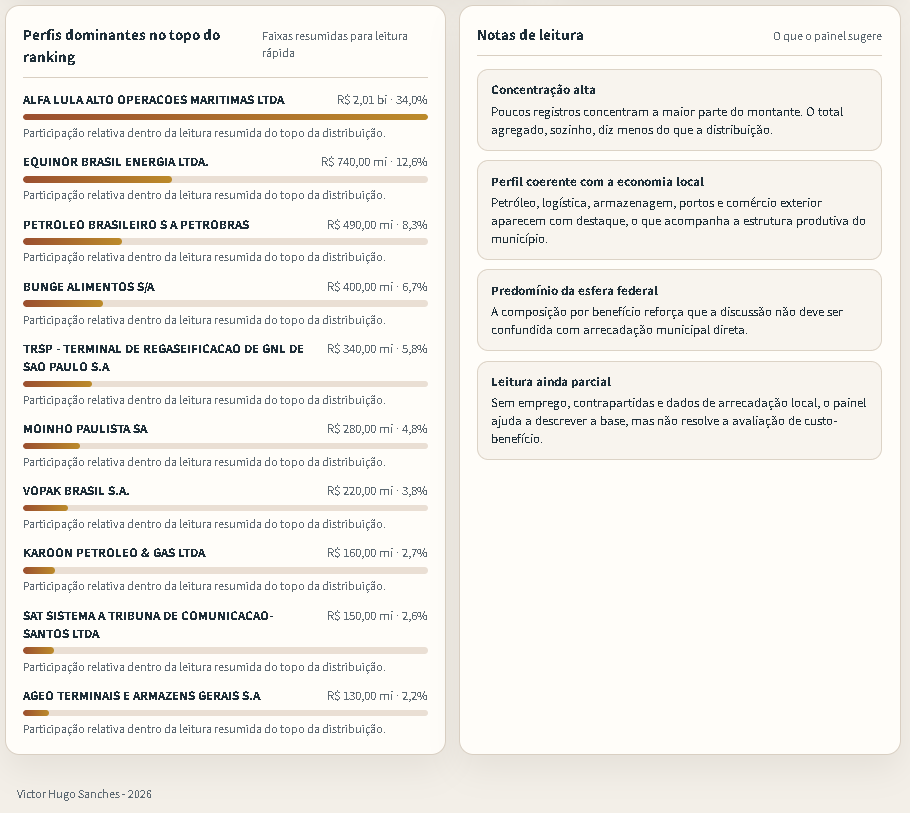Click the O que o painel sugere caption

tap(827, 36)
